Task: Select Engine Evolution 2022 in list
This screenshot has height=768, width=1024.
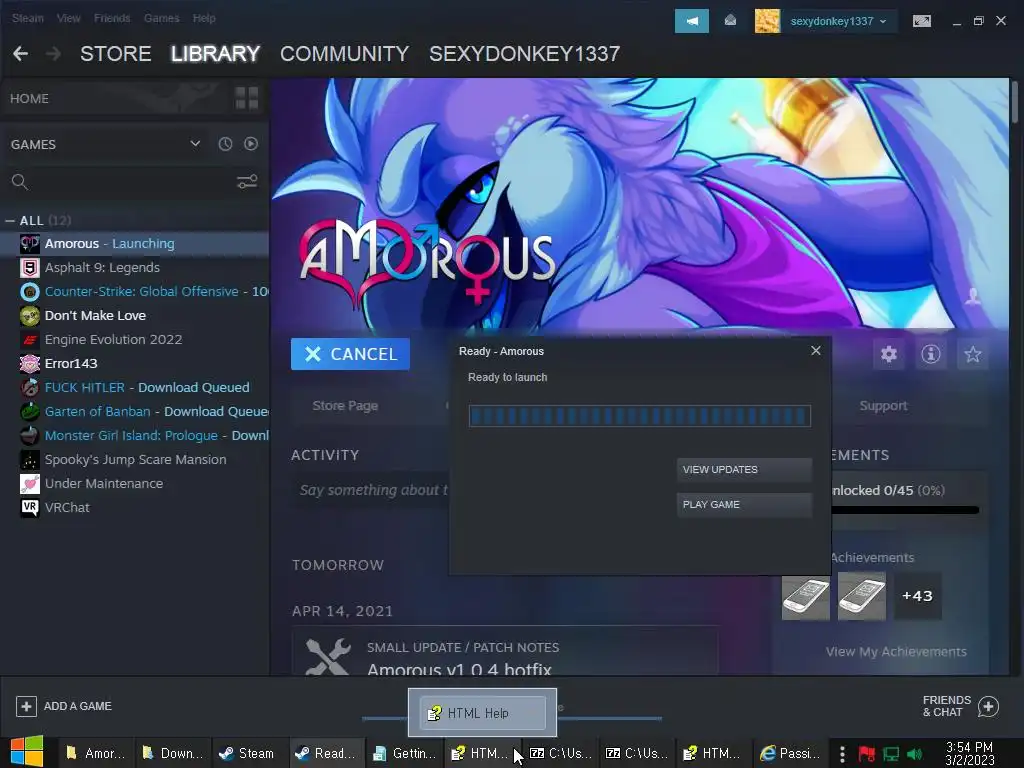Action: (135, 340)
